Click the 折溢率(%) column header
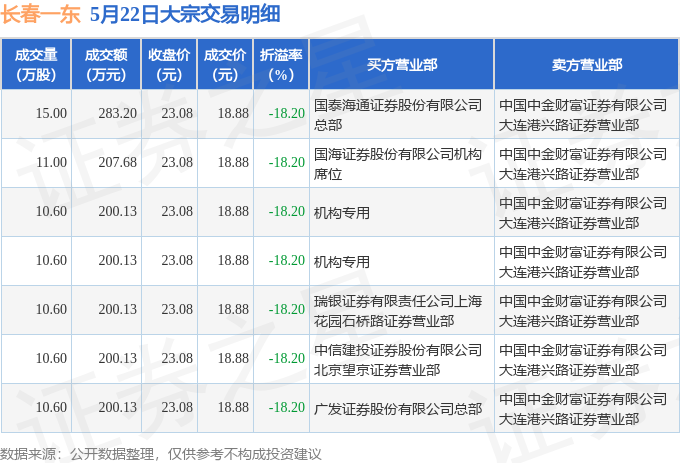The image size is (680, 463). (x=281, y=65)
